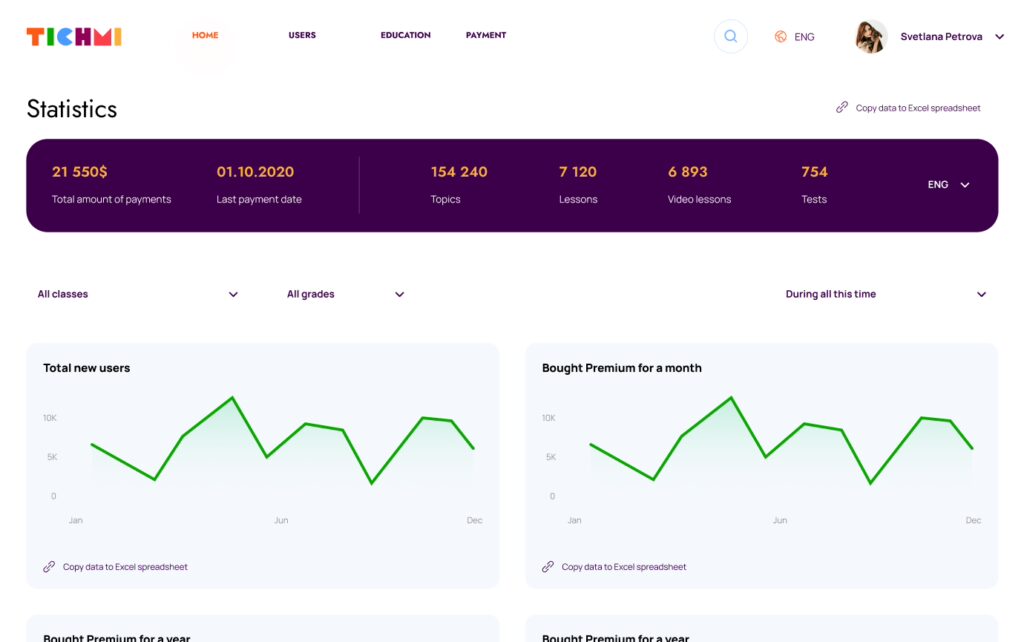Click link icon under Bought Premium for a month
Image resolution: width=1024 pixels, height=642 pixels.
point(548,567)
